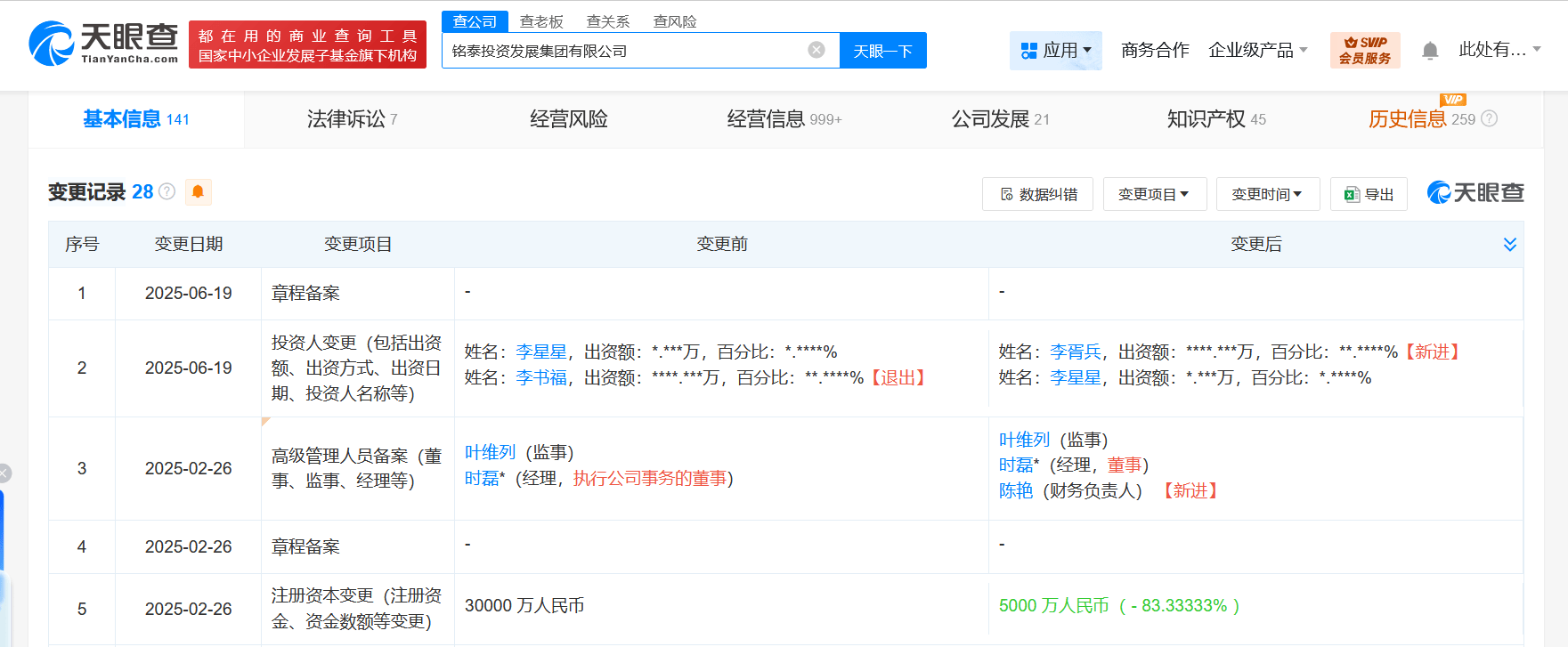Expand the 企业级产品 dropdown
1568x647 pixels.
(x=1257, y=50)
